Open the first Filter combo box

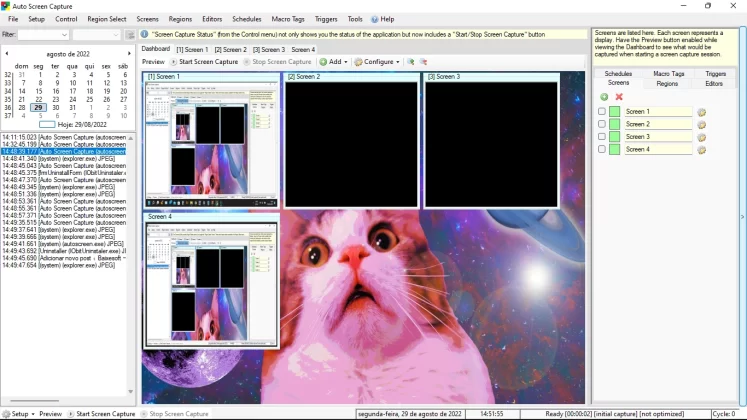44,35
